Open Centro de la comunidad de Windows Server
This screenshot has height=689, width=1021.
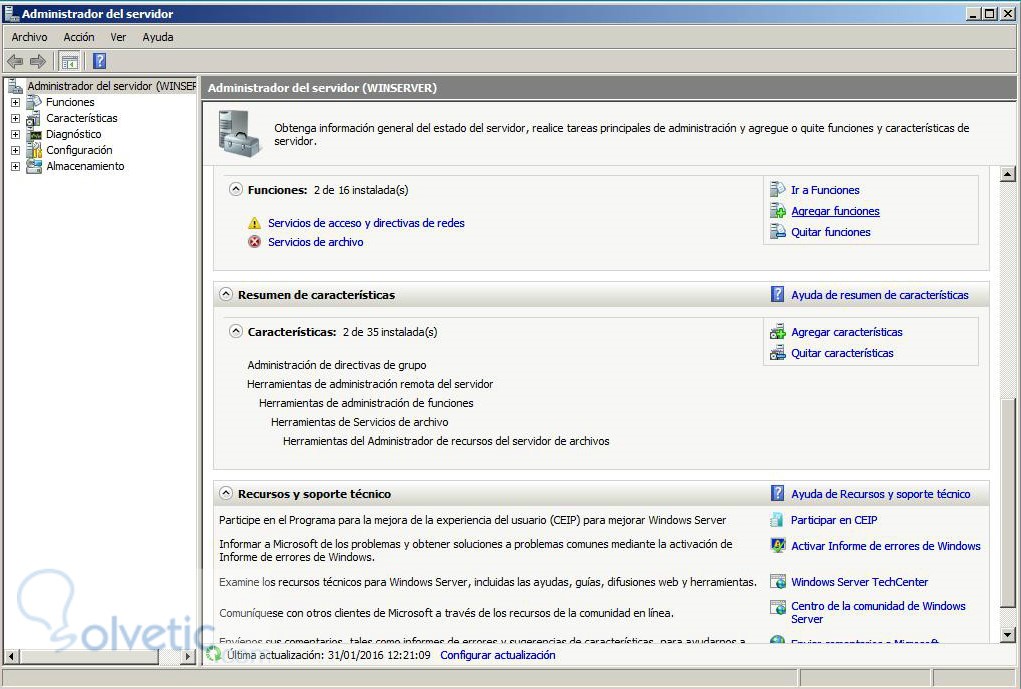tap(878, 613)
